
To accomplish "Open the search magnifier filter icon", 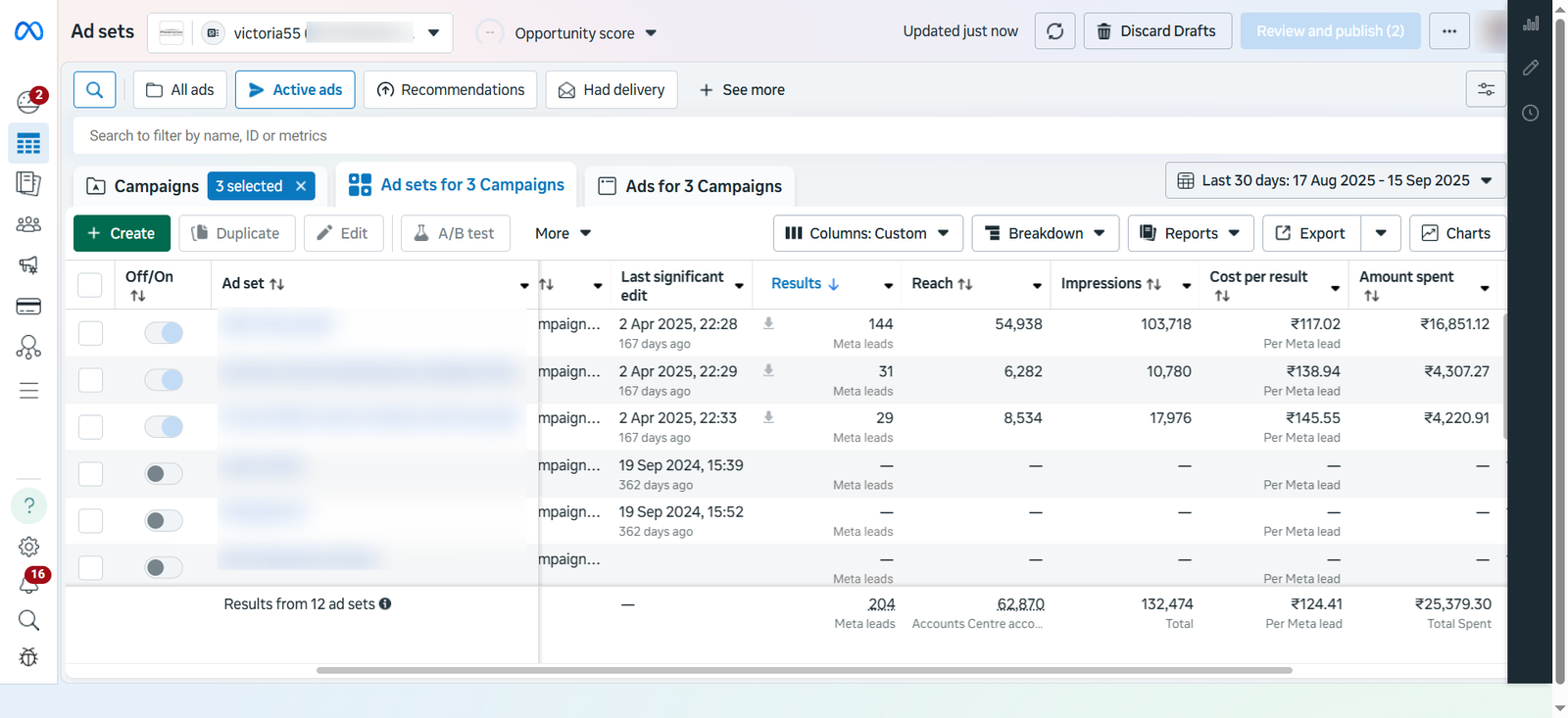I will (95, 90).
